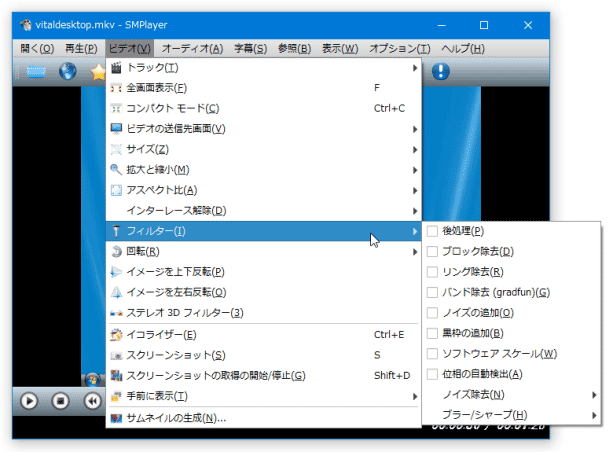Click the play button in control bar
Image resolution: width=613 pixels, height=452 pixels.
[x=29, y=401]
